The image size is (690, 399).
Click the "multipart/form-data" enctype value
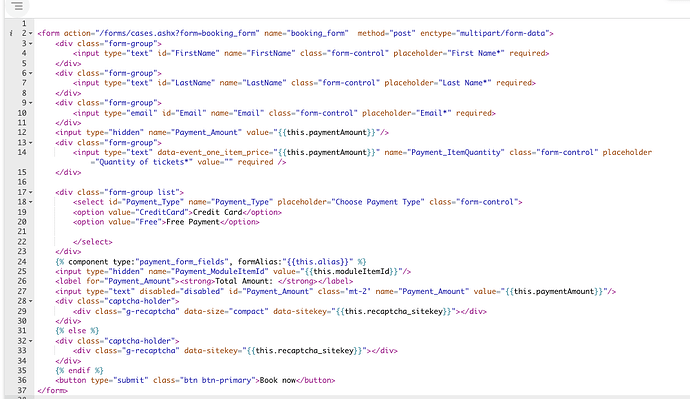pos(502,33)
